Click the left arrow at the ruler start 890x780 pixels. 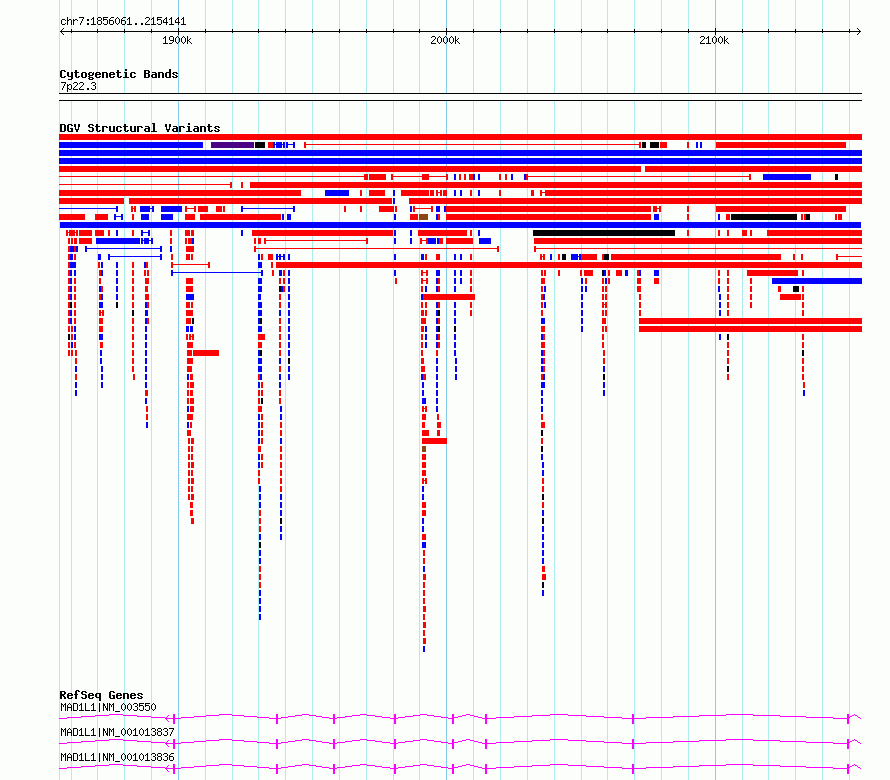(x=62, y=31)
